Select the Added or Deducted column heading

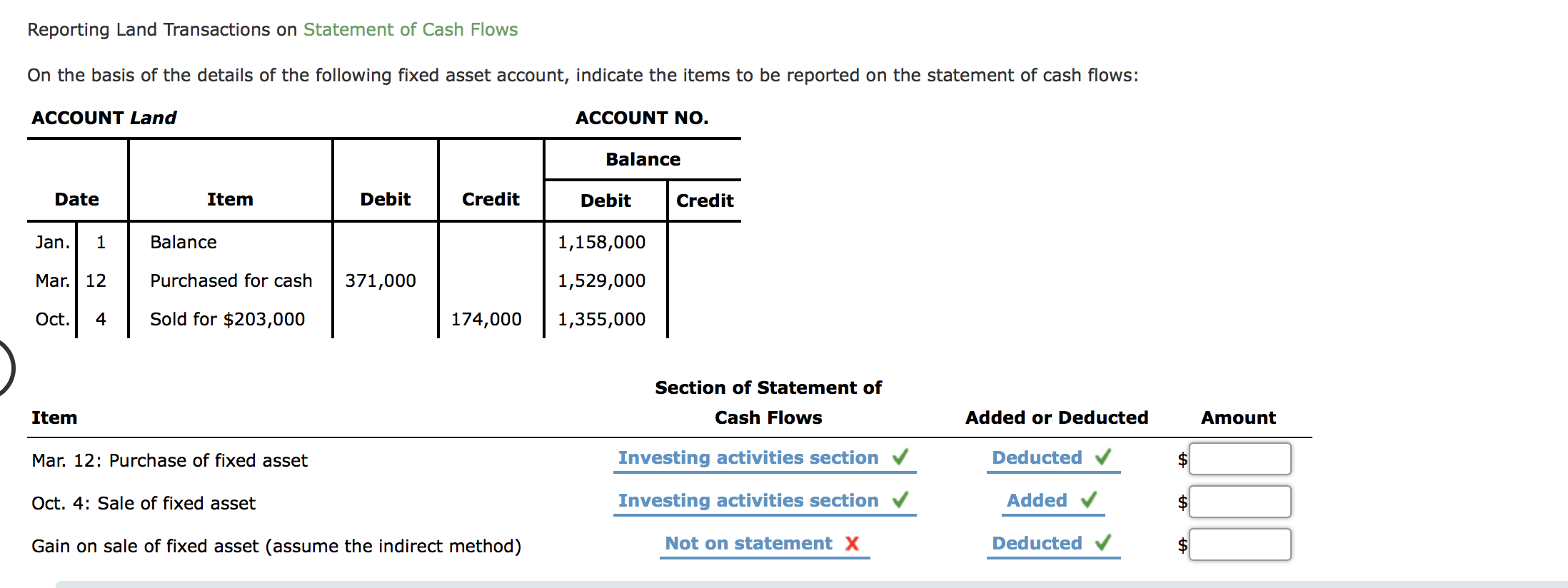[x=1057, y=417]
